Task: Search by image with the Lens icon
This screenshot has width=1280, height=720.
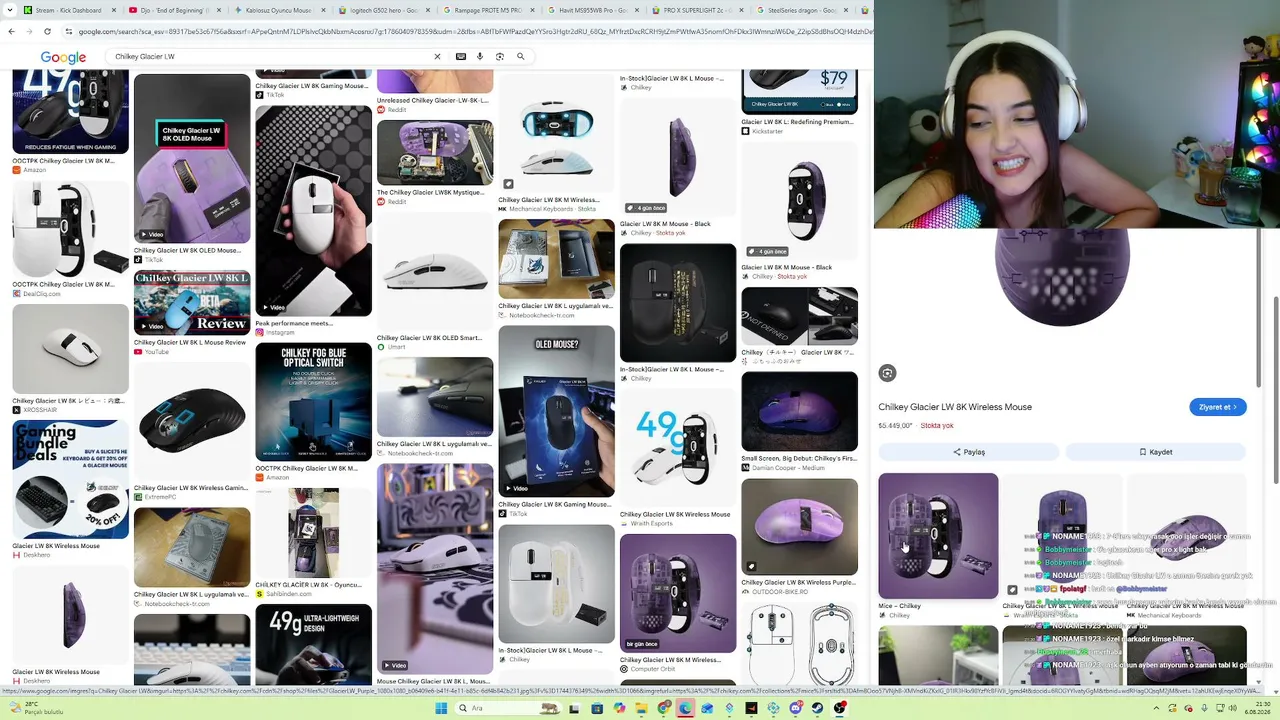Action: coord(500,57)
